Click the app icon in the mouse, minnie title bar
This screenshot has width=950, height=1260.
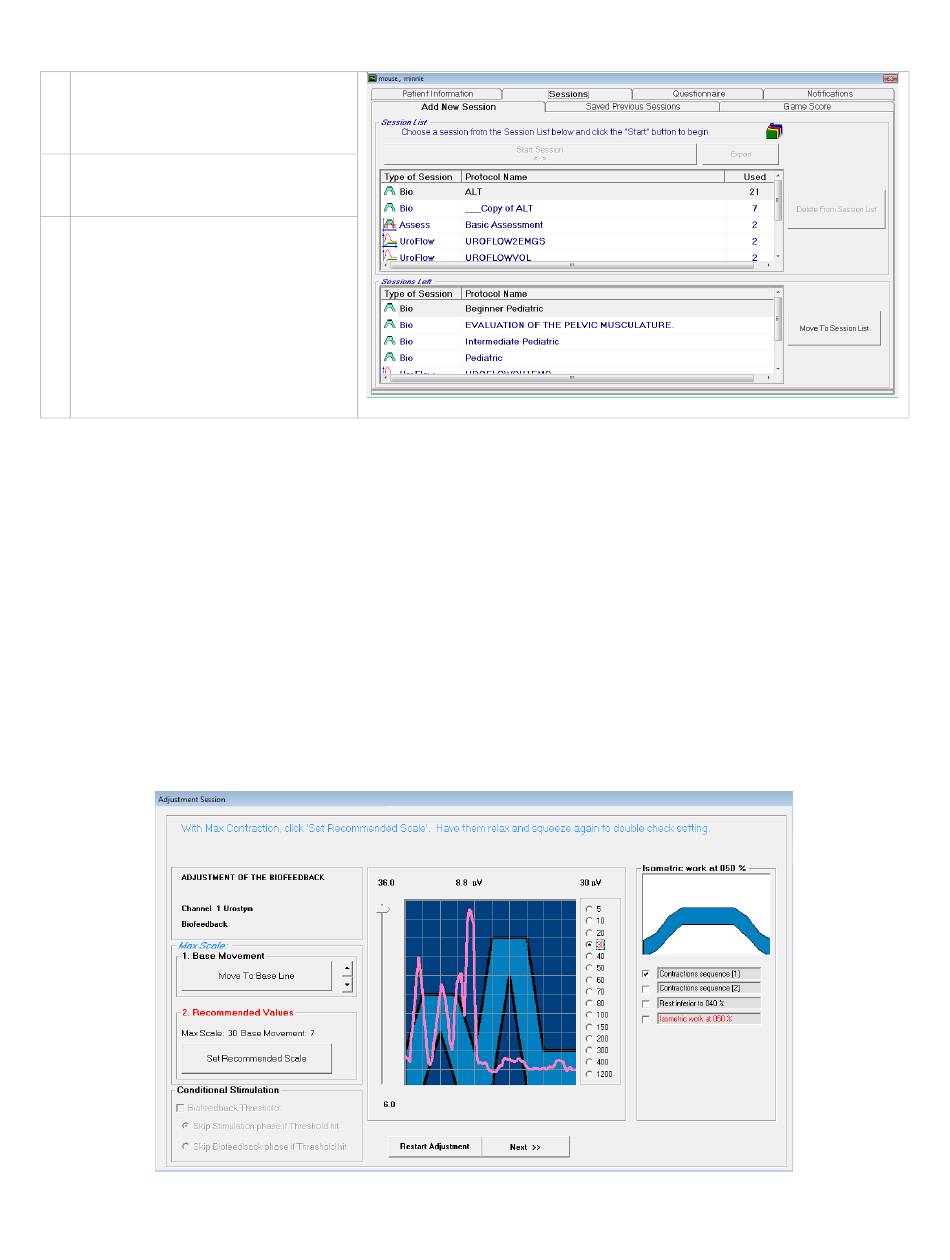pyautogui.click(x=373, y=77)
